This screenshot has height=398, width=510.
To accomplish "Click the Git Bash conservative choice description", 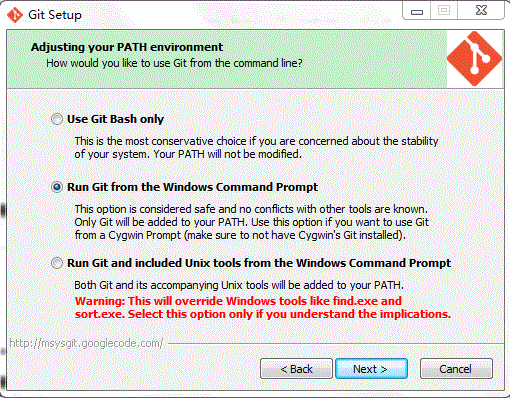I will point(256,147).
